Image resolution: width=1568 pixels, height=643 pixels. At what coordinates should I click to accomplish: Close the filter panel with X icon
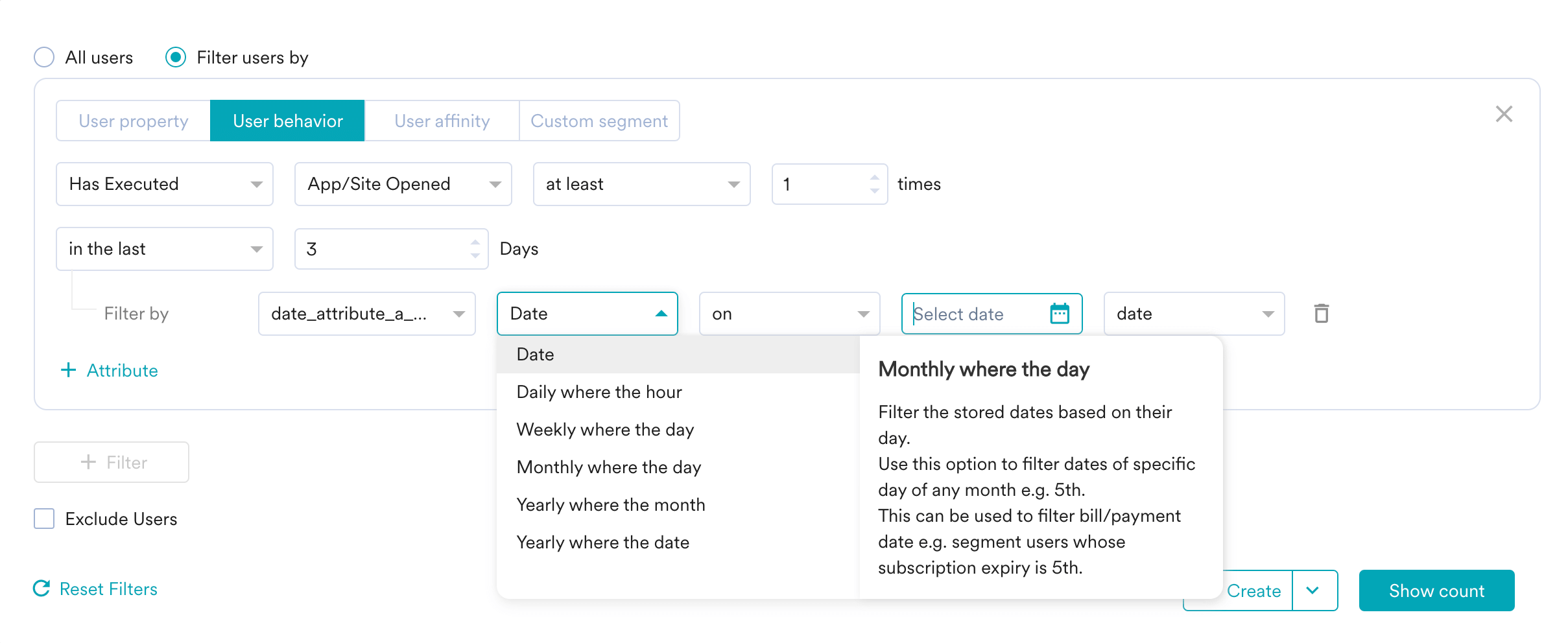[1504, 114]
